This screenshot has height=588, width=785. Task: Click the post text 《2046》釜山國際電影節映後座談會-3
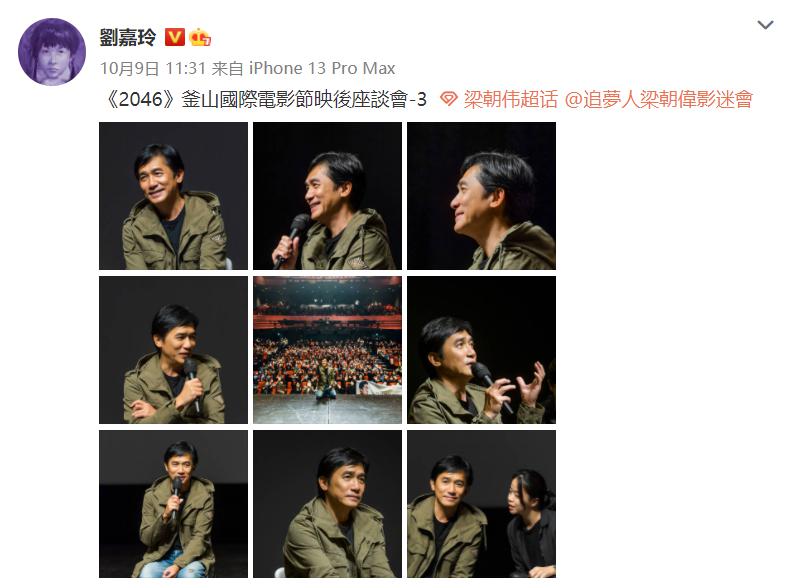coord(264,99)
